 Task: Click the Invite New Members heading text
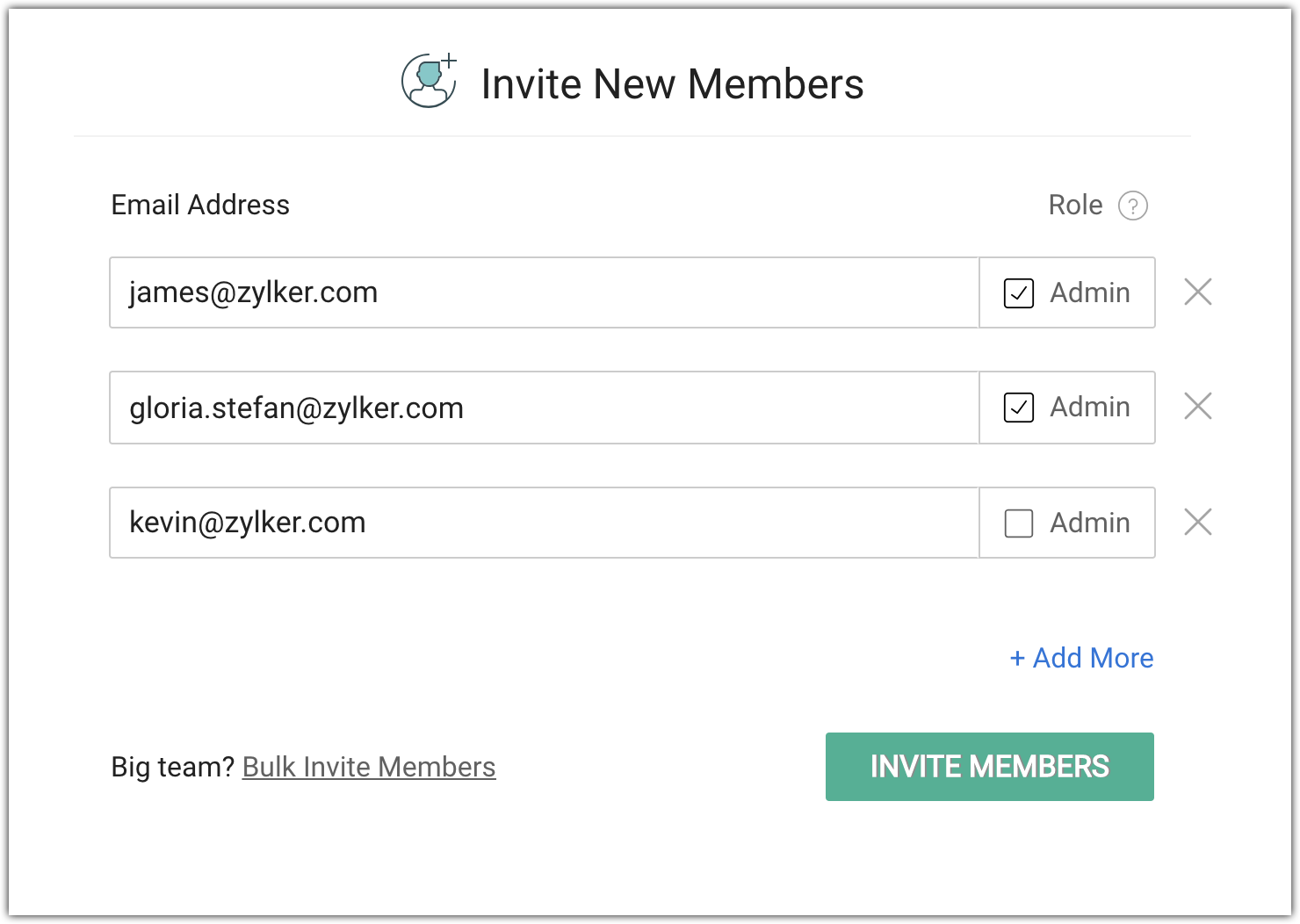pos(672,84)
